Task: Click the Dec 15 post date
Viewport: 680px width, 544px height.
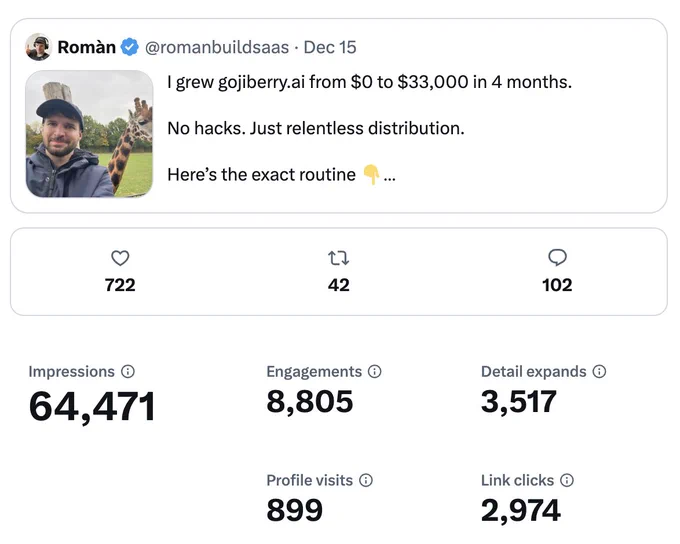Action: coord(330,47)
